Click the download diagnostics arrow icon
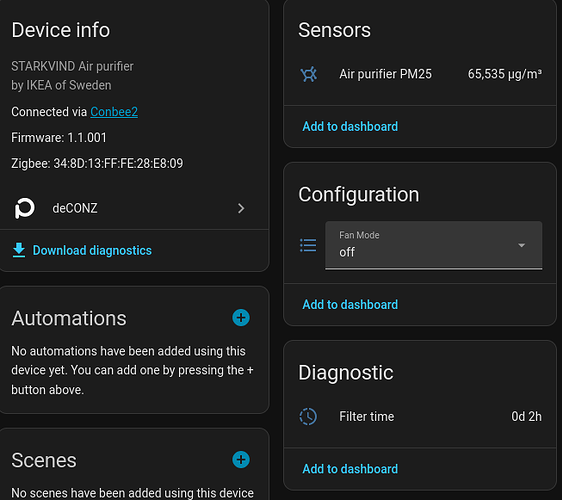This screenshot has width=562, height=500. point(19,250)
